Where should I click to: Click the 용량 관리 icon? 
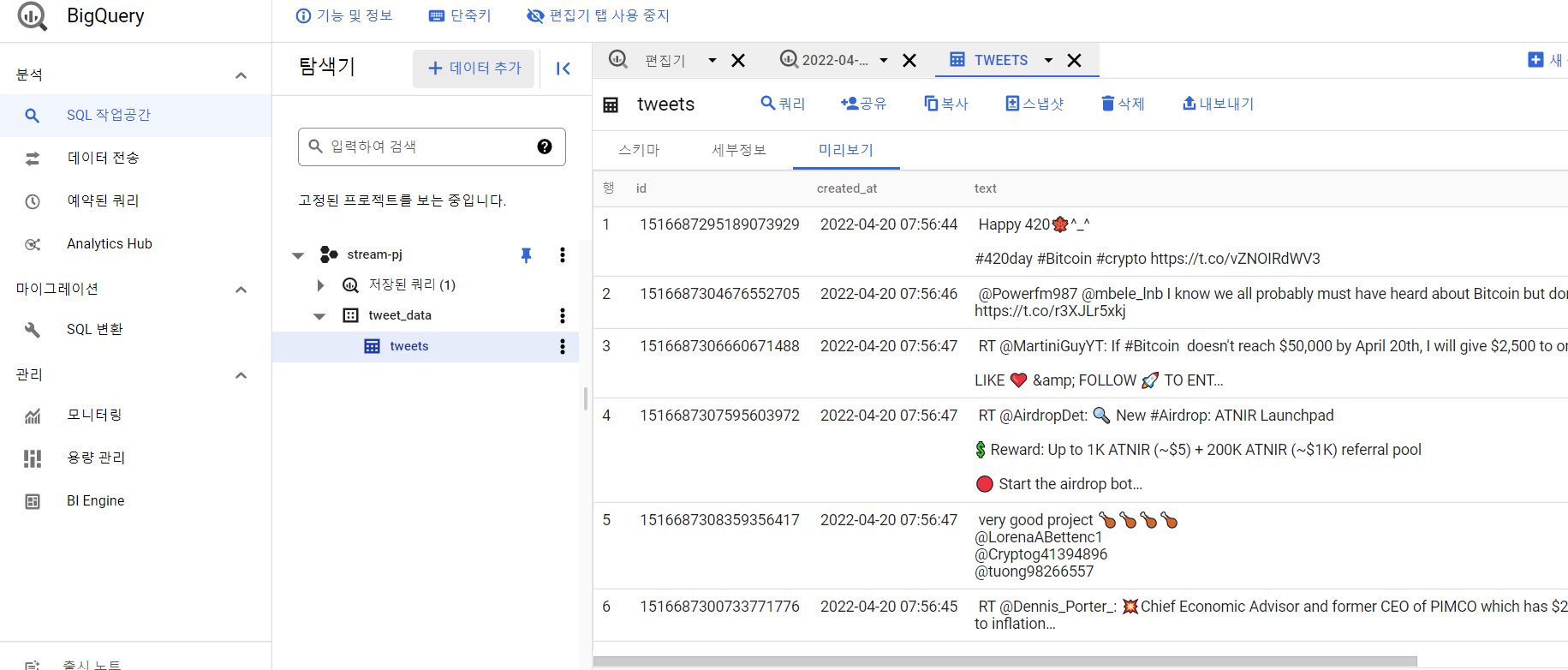(x=33, y=458)
